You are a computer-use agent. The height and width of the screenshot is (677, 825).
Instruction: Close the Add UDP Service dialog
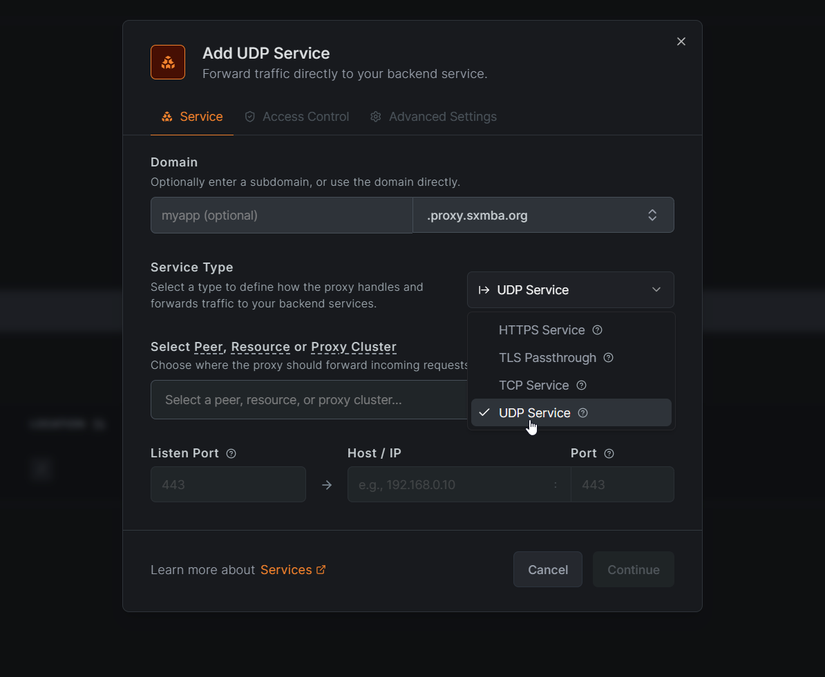pyautogui.click(x=681, y=42)
